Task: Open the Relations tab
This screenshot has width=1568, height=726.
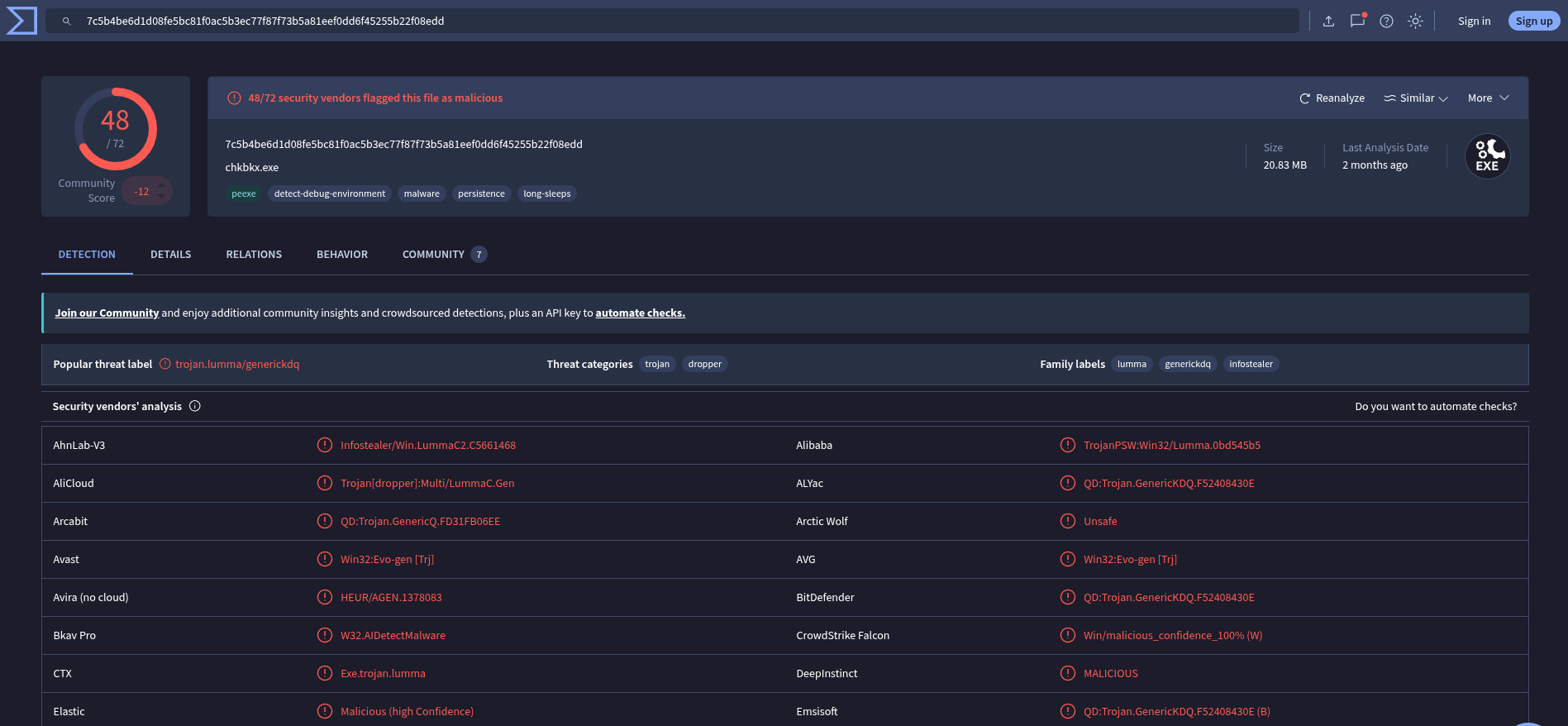Action: pyautogui.click(x=254, y=255)
